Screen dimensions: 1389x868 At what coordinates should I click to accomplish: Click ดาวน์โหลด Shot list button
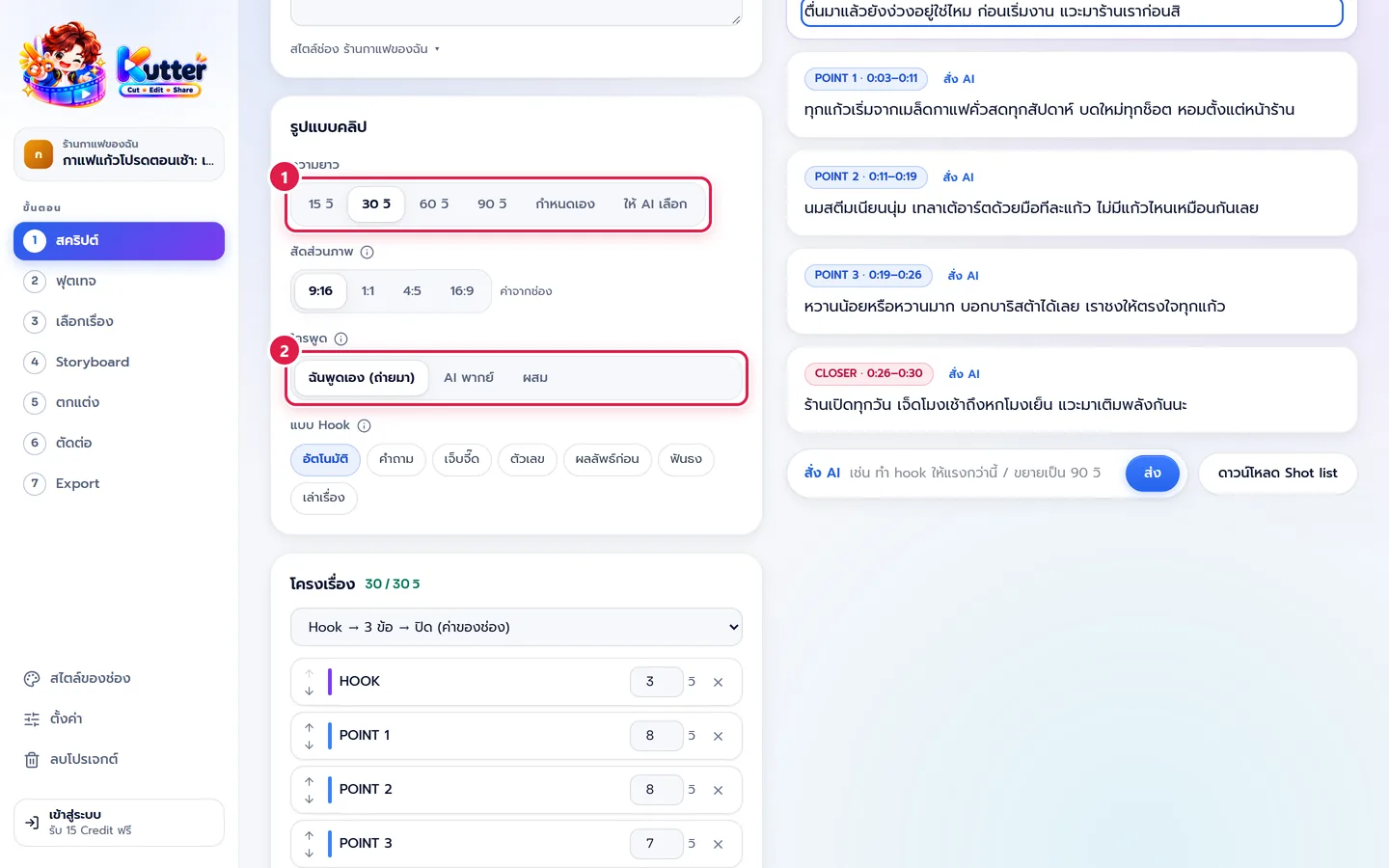[1277, 473]
